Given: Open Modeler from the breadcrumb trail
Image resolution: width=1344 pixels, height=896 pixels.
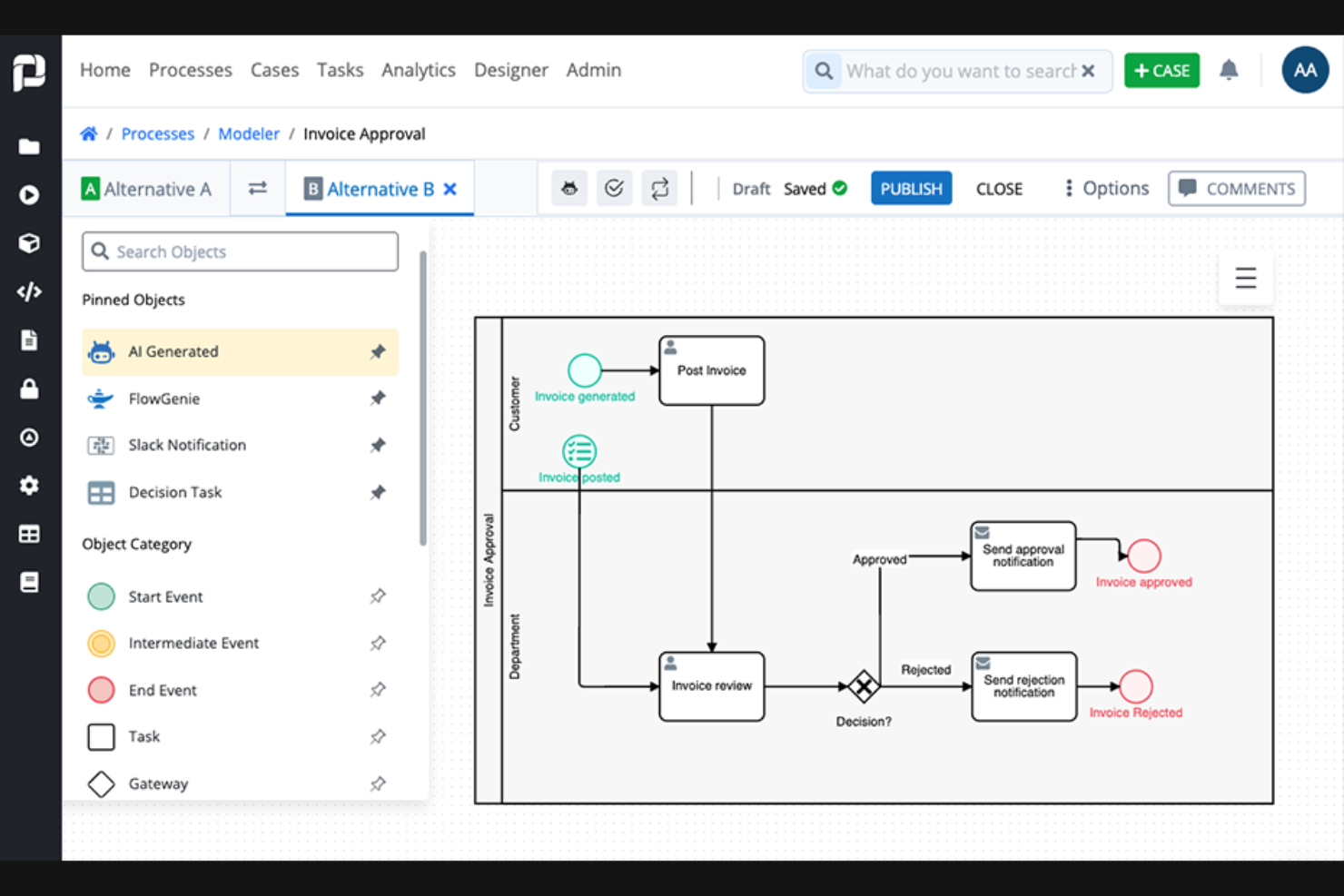Looking at the screenshot, I should point(249,133).
